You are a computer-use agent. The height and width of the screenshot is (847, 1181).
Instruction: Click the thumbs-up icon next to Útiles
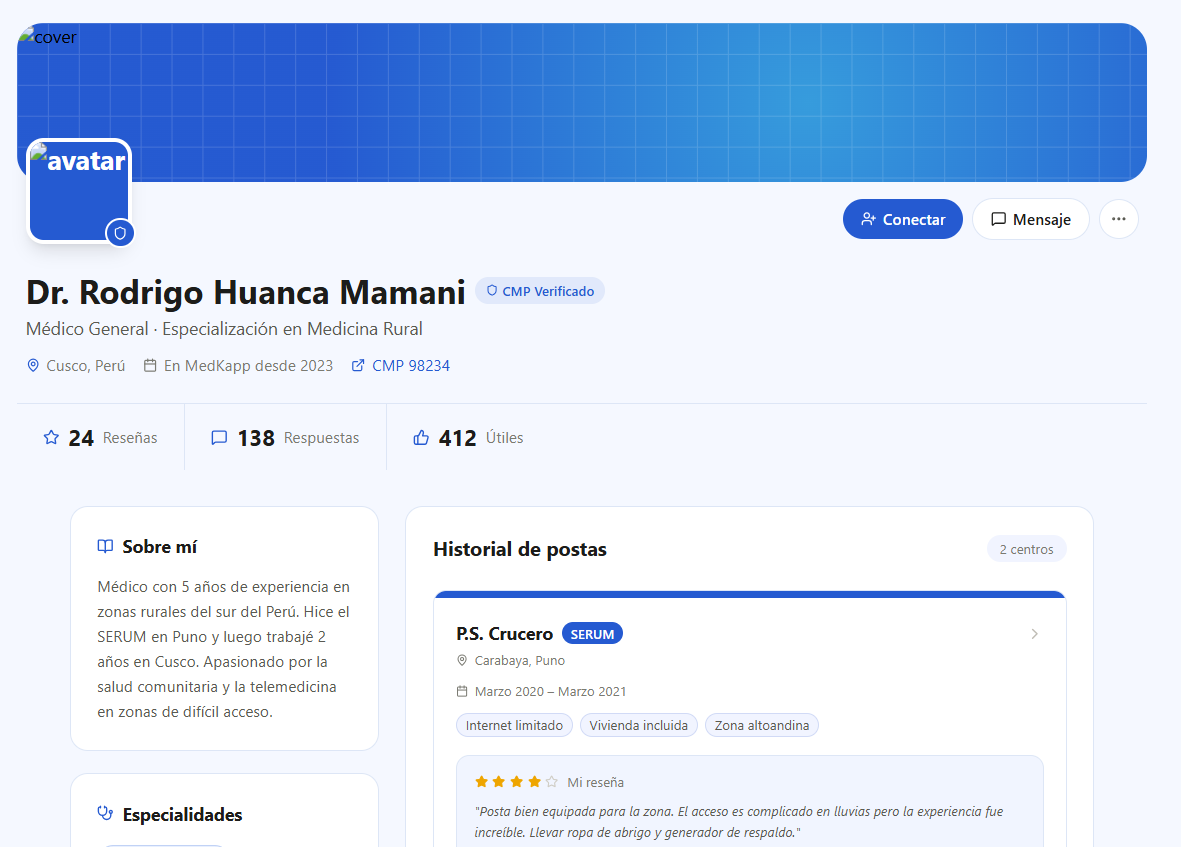421,437
